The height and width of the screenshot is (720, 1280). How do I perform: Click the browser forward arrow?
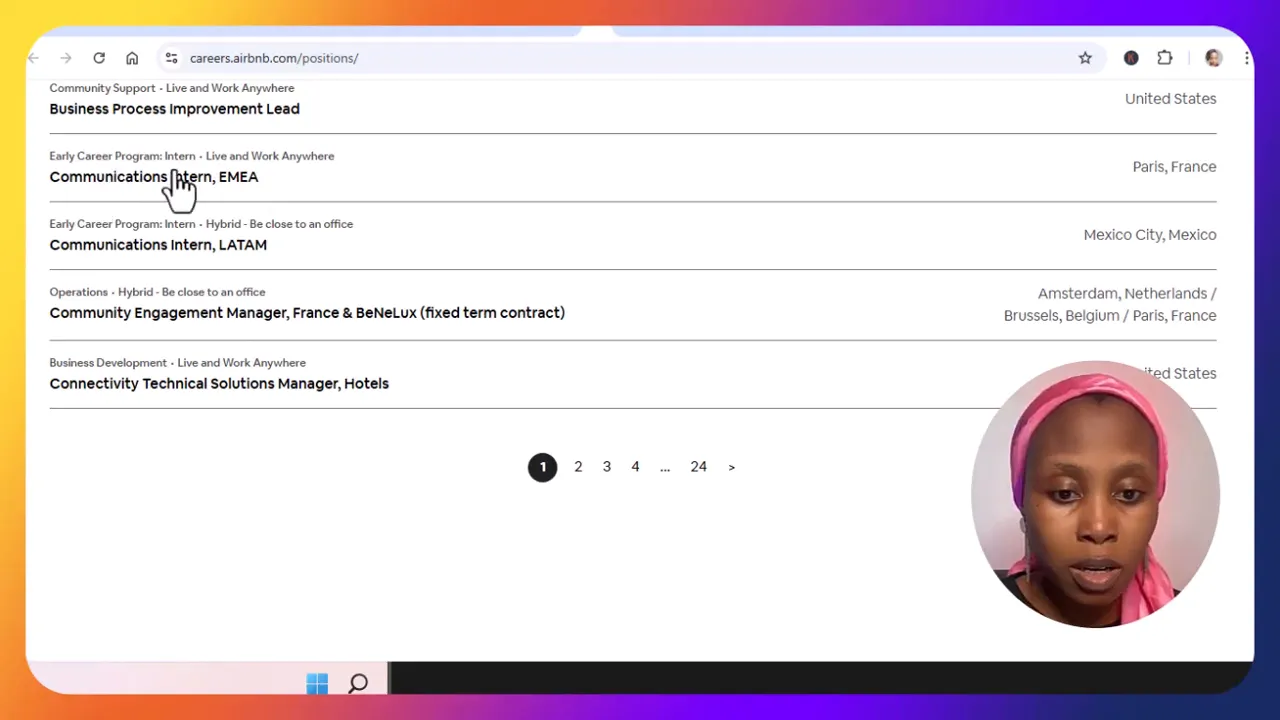point(66,58)
